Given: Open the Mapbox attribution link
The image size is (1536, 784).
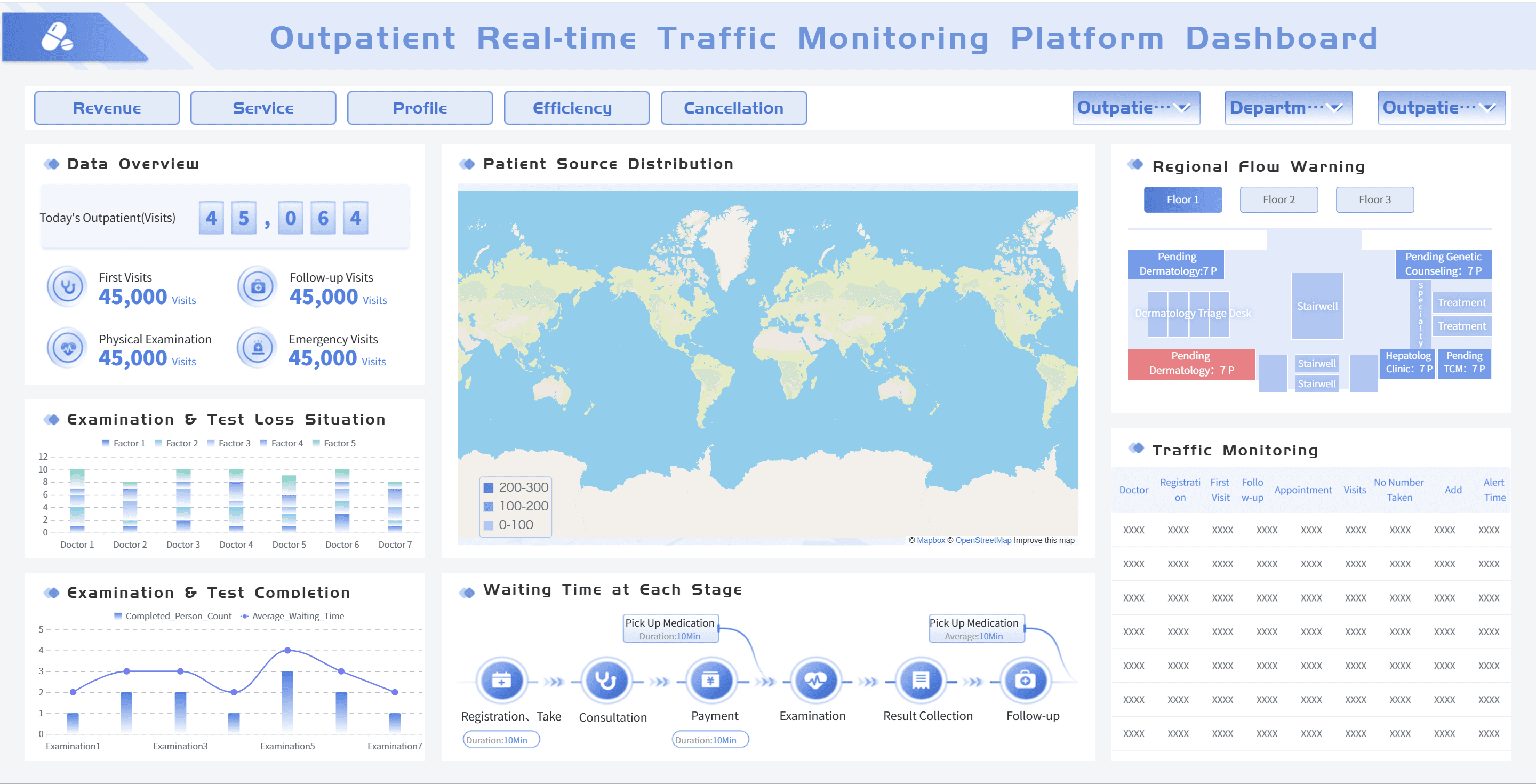Looking at the screenshot, I should (931, 540).
